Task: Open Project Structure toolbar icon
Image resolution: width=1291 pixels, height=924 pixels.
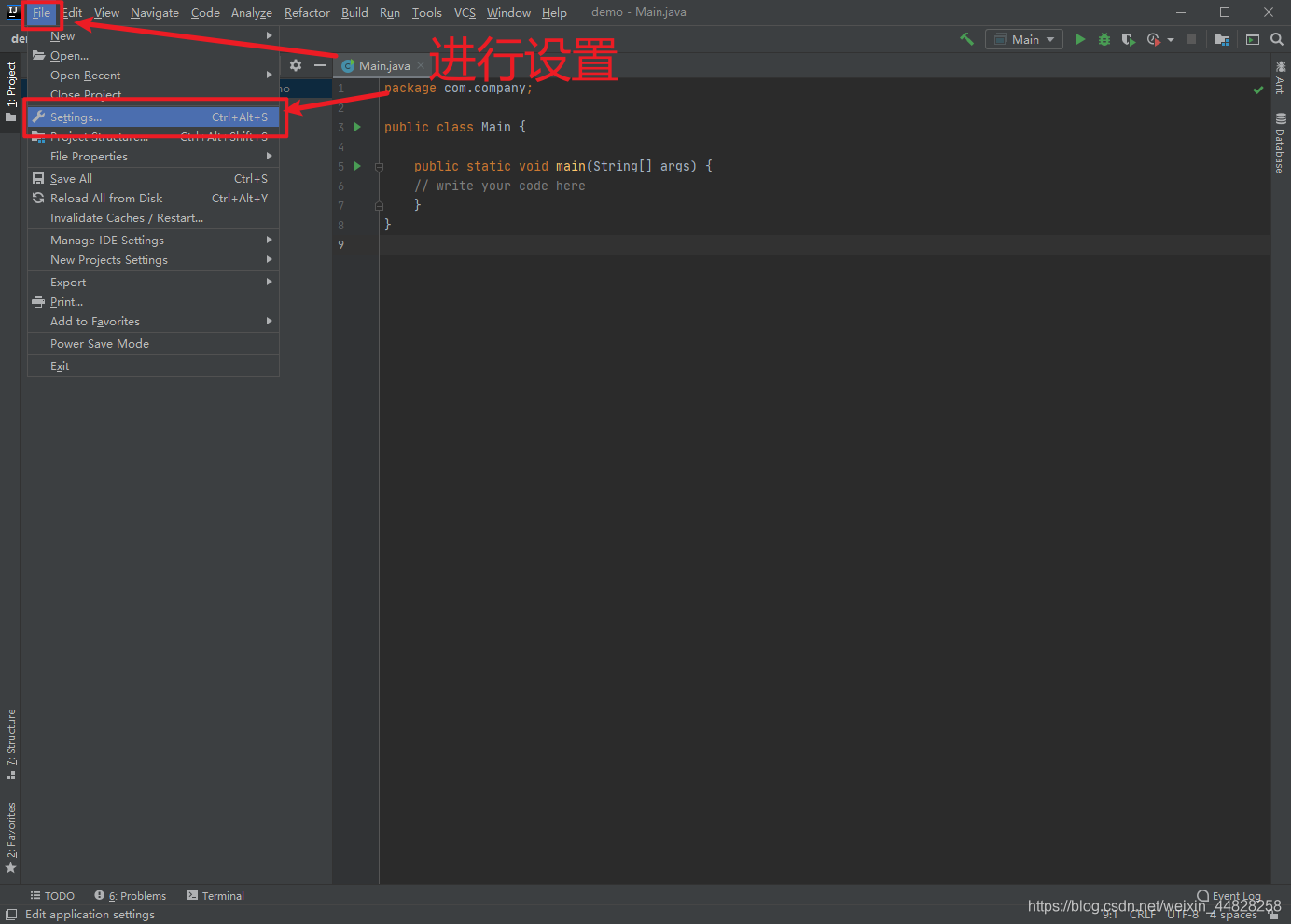Action: (1222, 39)
